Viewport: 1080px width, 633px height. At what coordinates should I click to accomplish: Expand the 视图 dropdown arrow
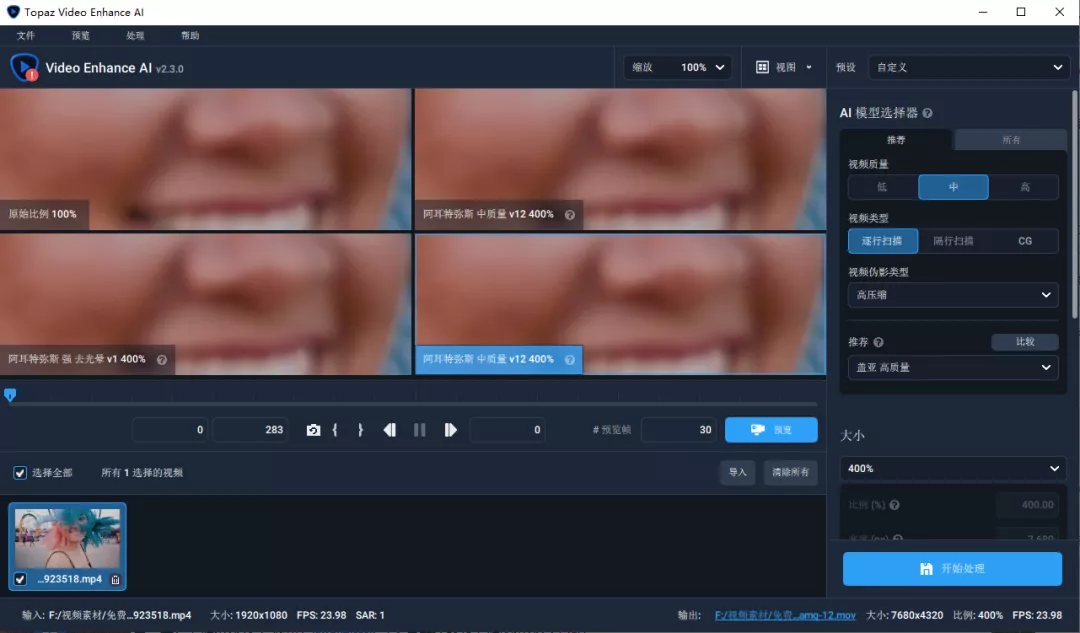(809, 67)
